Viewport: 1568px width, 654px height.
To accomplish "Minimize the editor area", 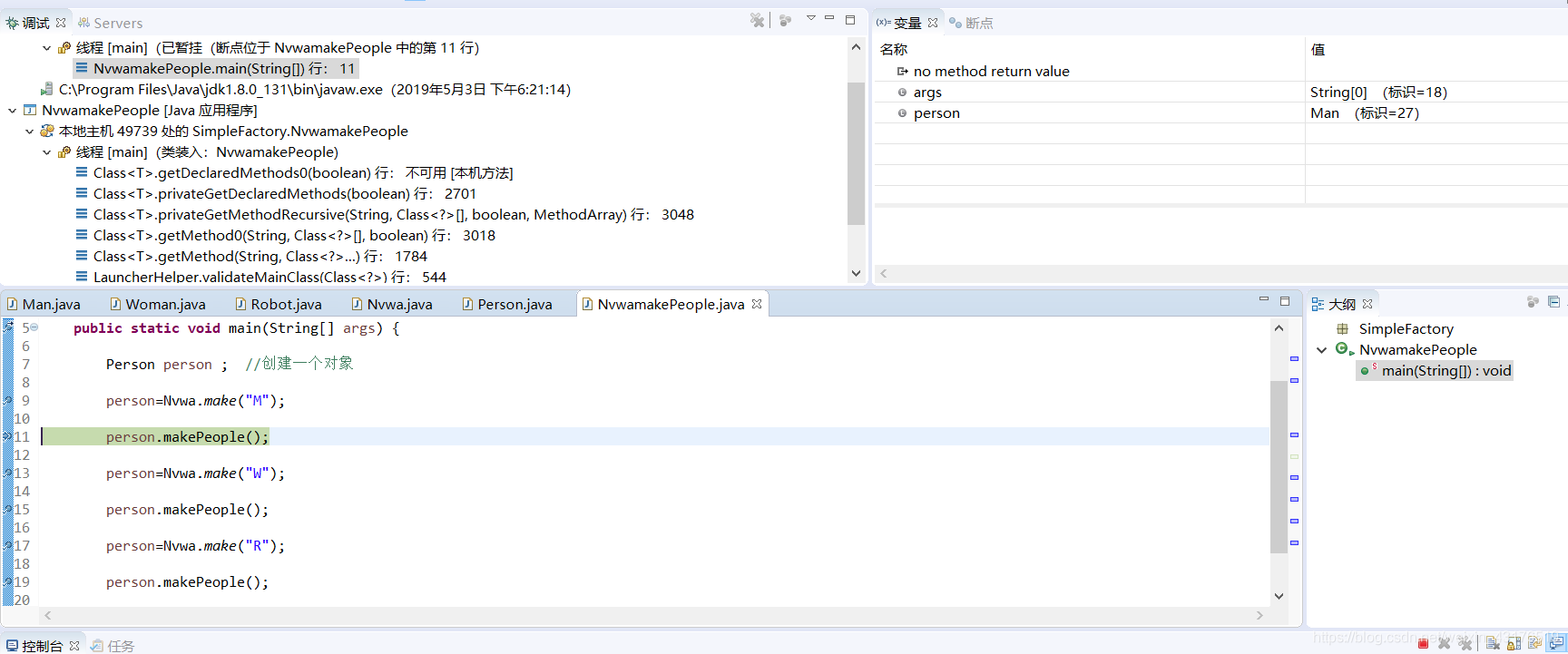I will [1264, 299].
